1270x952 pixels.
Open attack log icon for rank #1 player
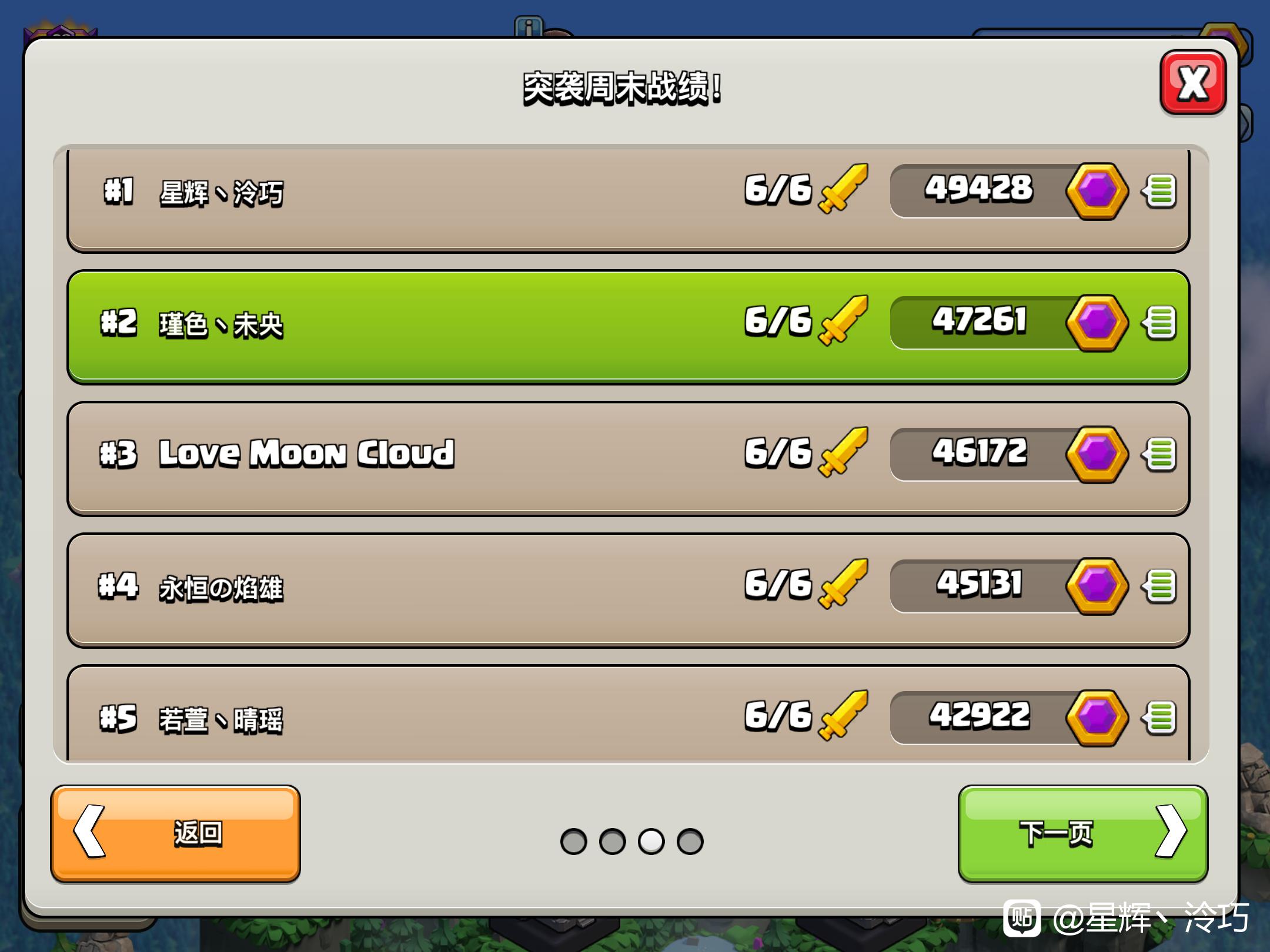point(1159,191)
